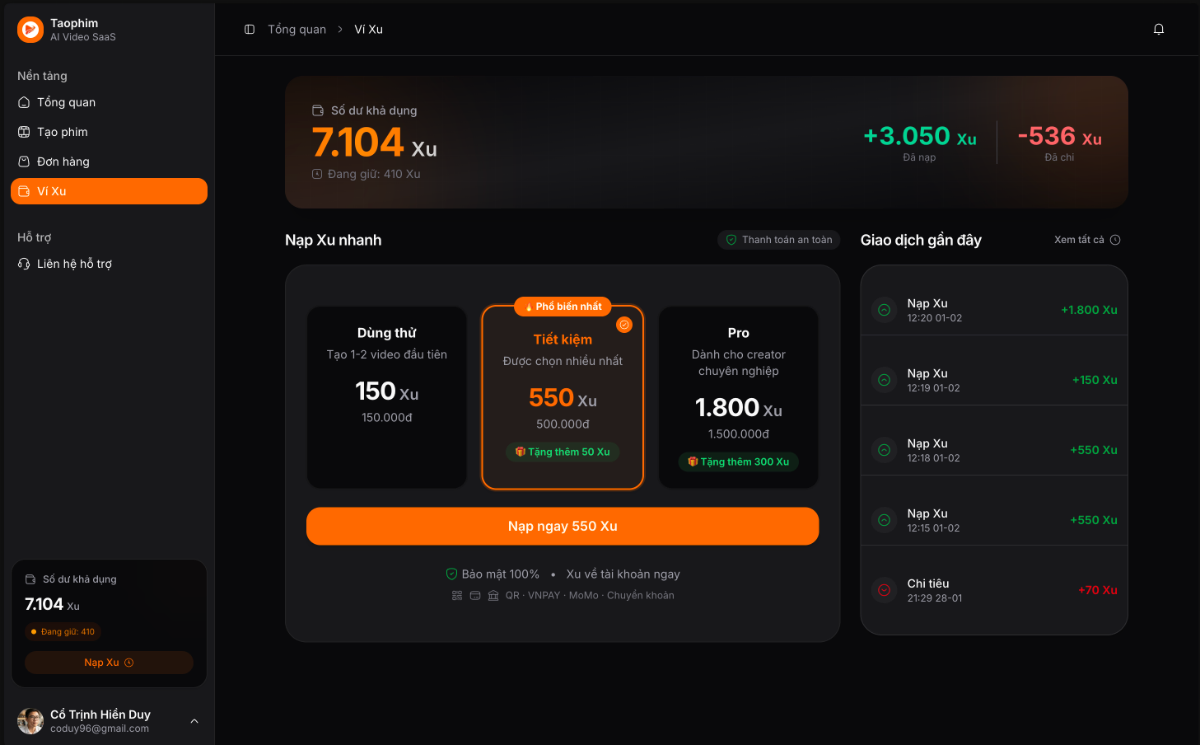
Task: Click the Đang giữ: 410 status pill
Action: tap(62, 631)
